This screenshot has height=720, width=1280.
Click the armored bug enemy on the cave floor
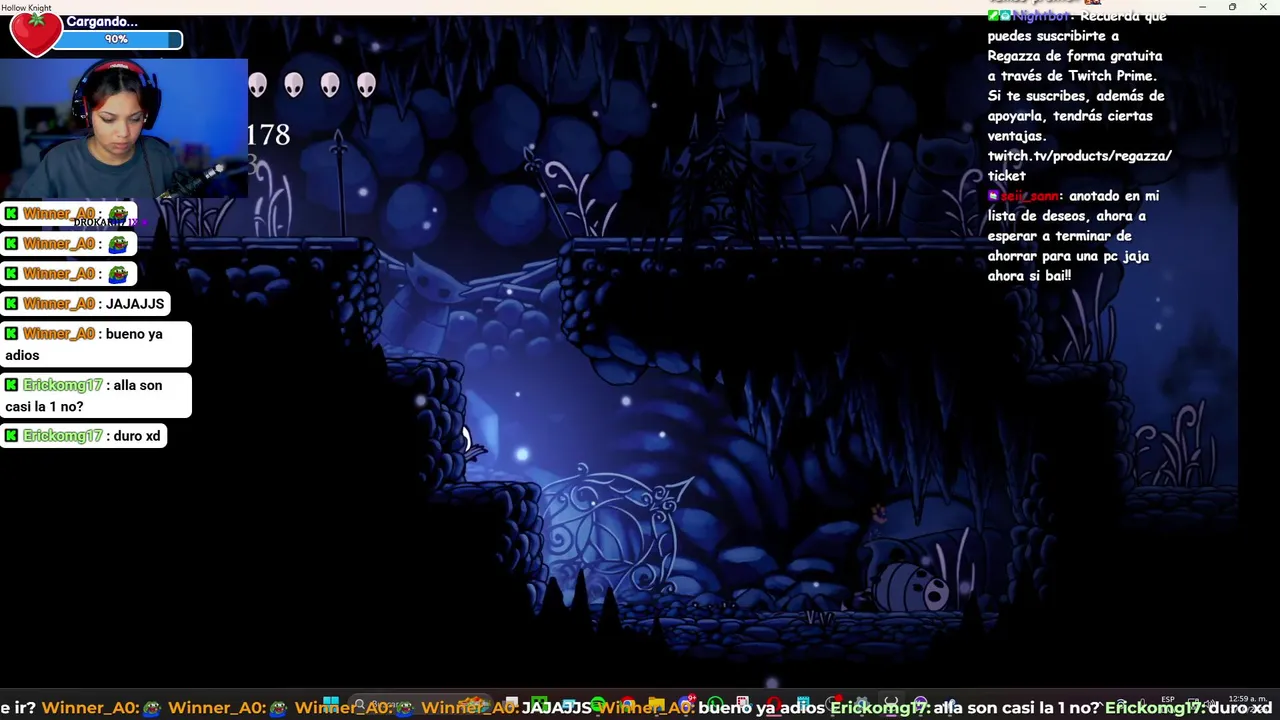click(x=912, y=586)
